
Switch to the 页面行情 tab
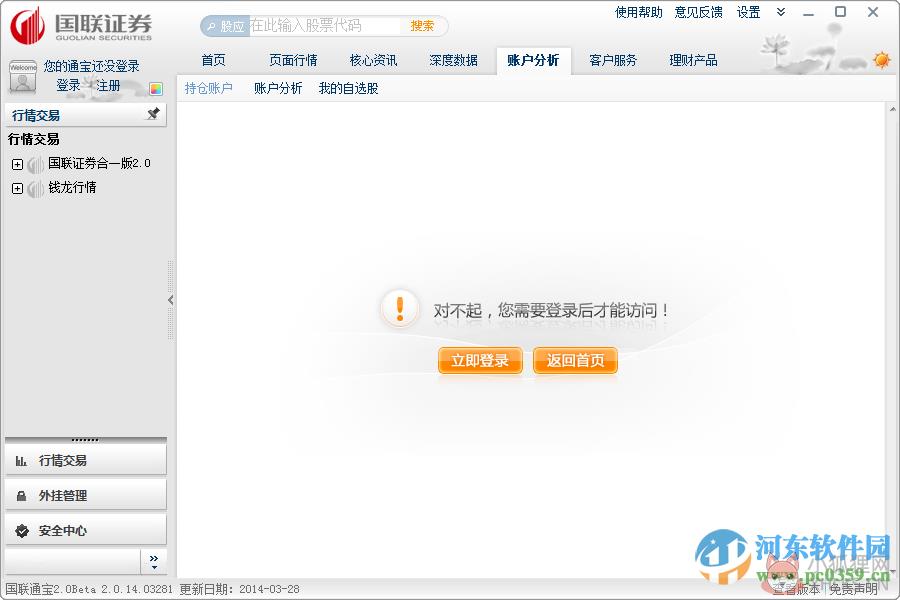[293, 60]
